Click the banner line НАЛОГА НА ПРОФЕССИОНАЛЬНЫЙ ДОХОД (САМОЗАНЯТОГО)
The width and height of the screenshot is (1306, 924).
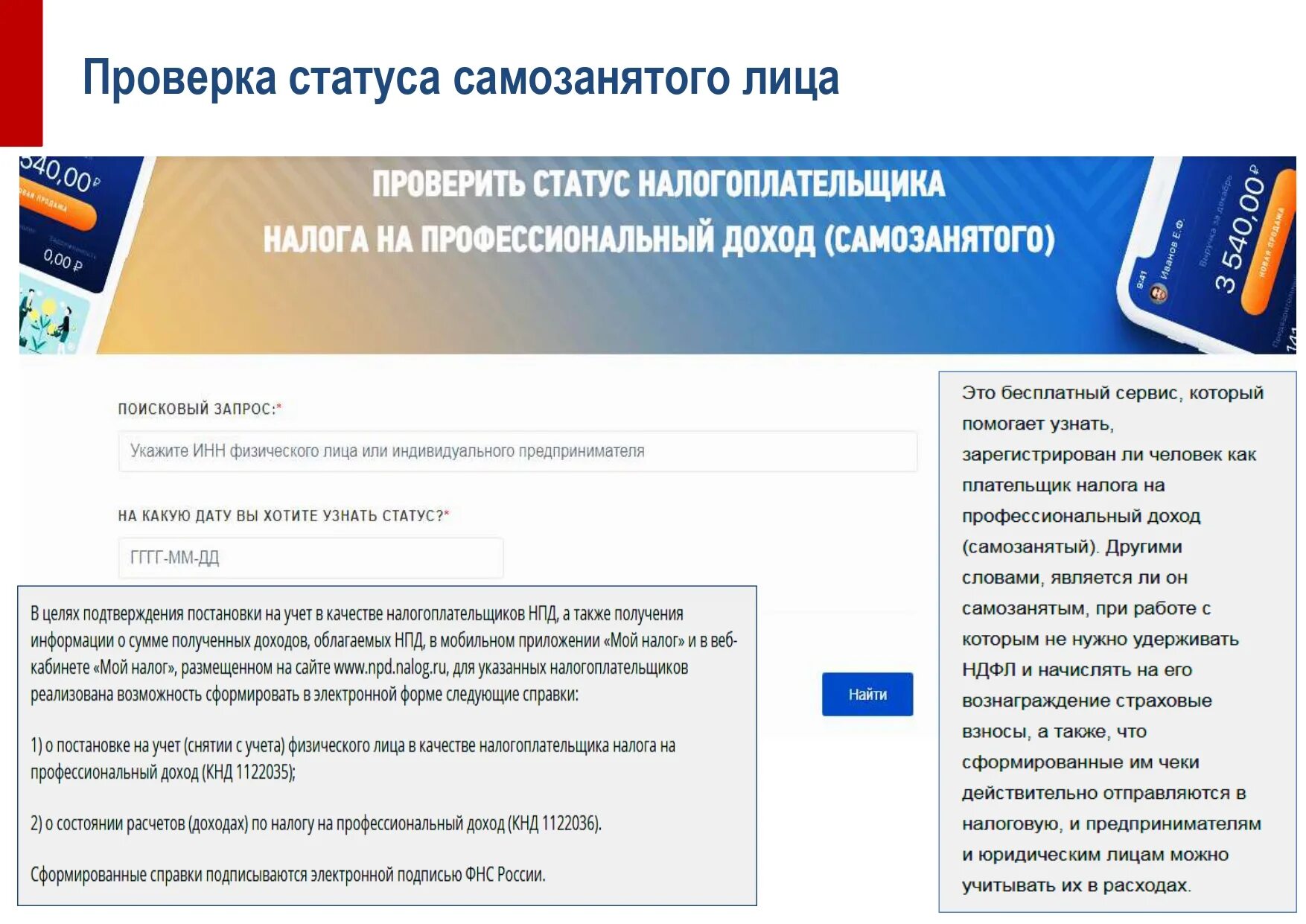659,240
